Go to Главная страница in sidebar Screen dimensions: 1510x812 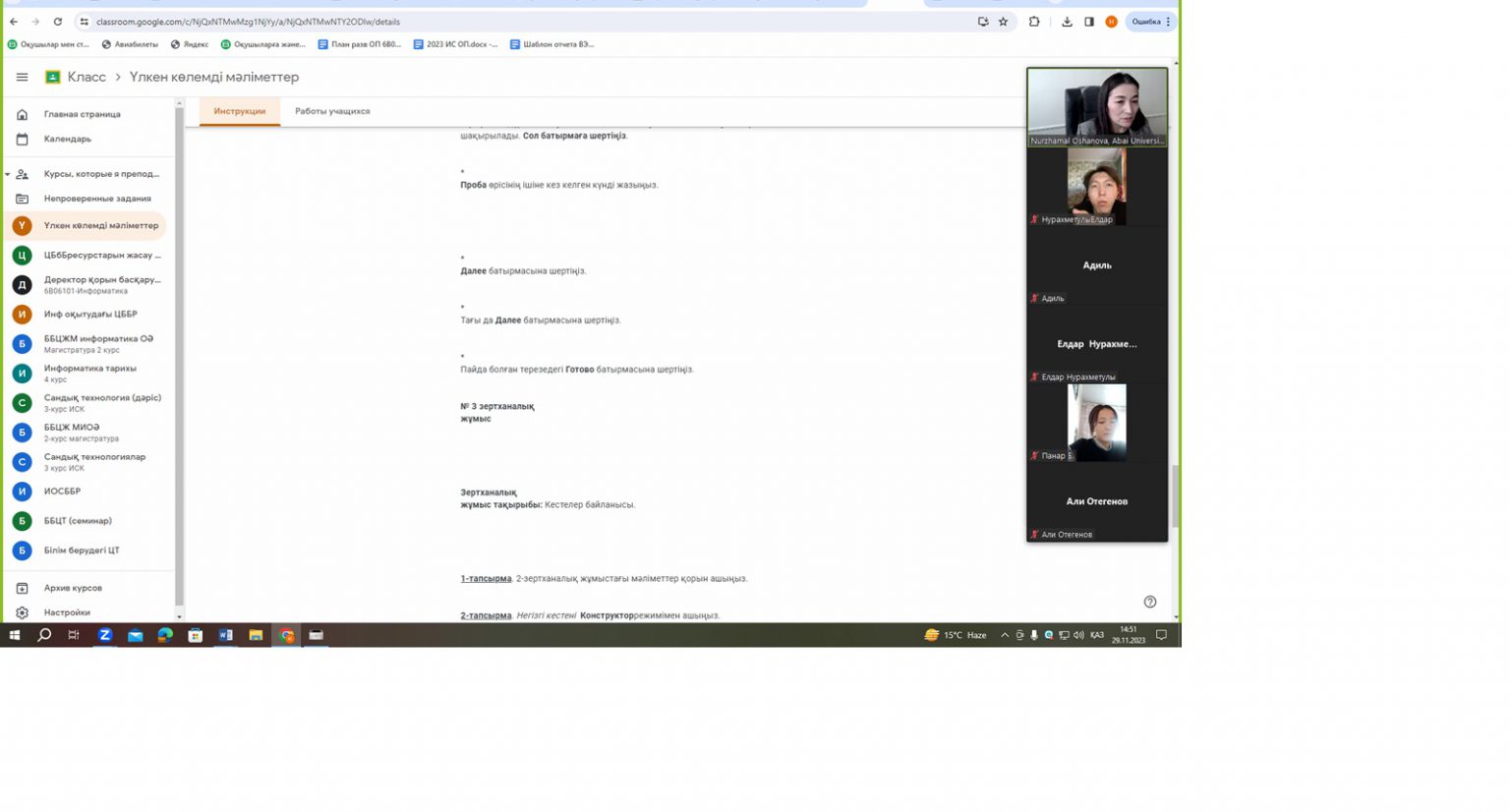[x=82, y=114]
